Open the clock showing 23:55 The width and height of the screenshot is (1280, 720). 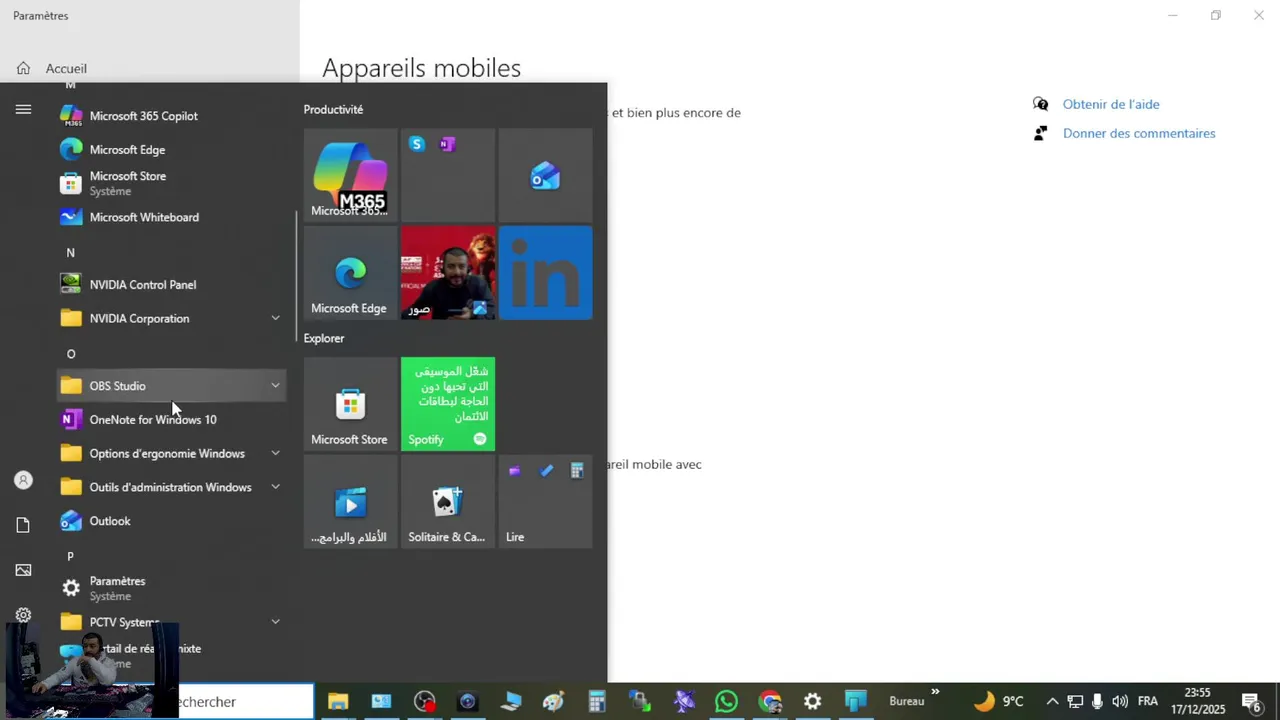pos(1197,701)
